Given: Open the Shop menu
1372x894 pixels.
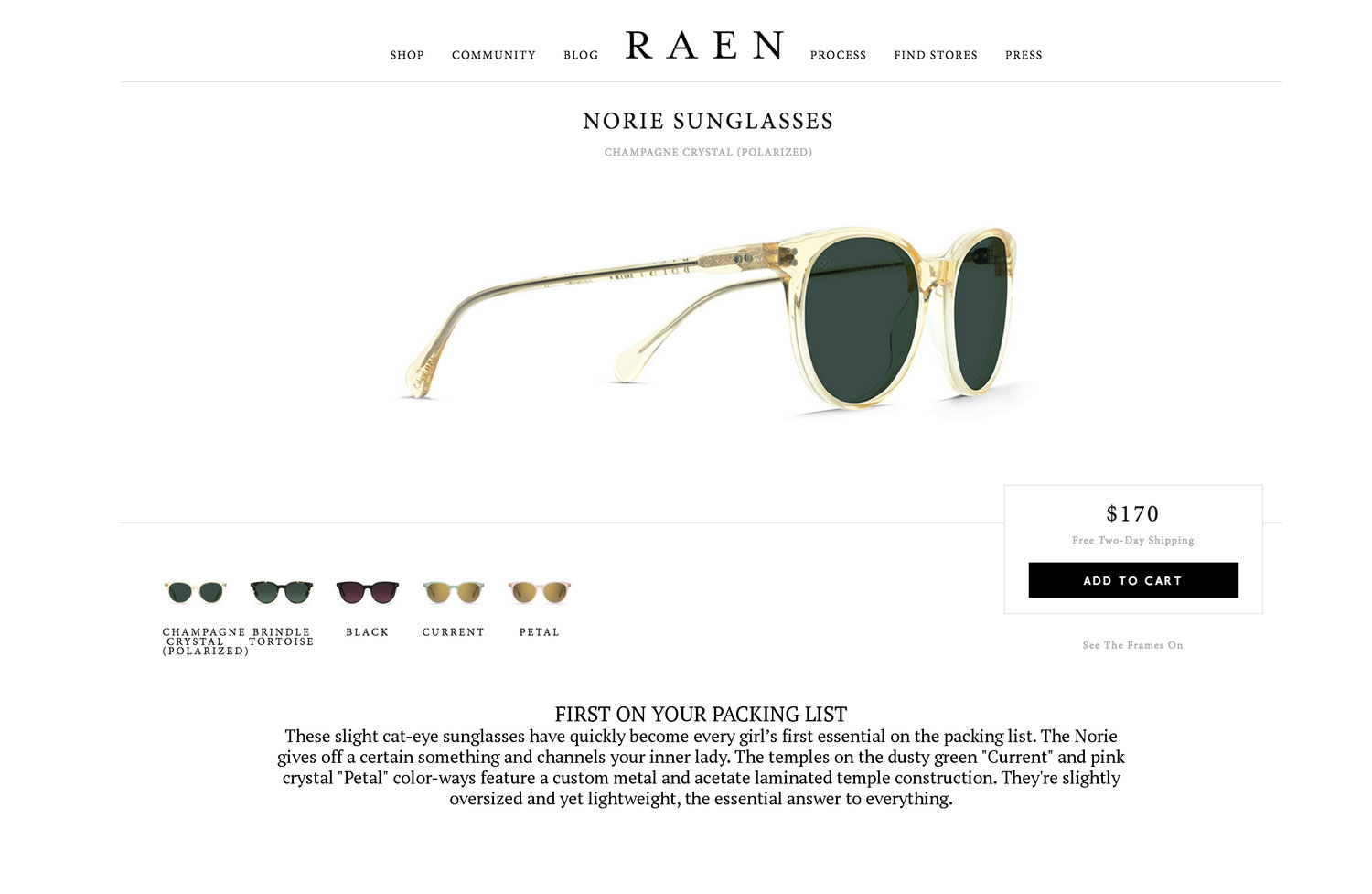Looking at the screenshot, I should tap(407, 55).
